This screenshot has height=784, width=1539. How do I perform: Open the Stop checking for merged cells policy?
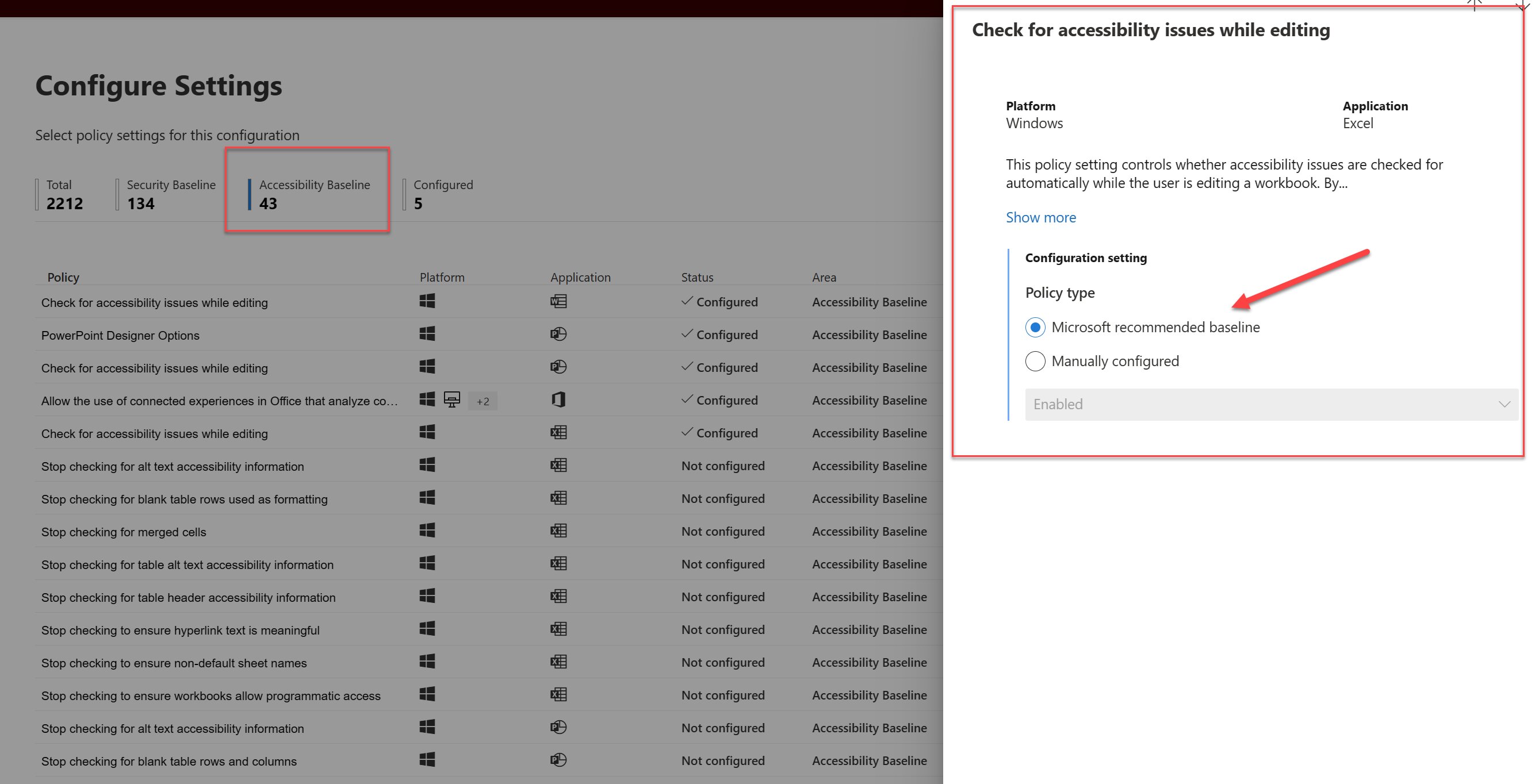coord(124,532)
